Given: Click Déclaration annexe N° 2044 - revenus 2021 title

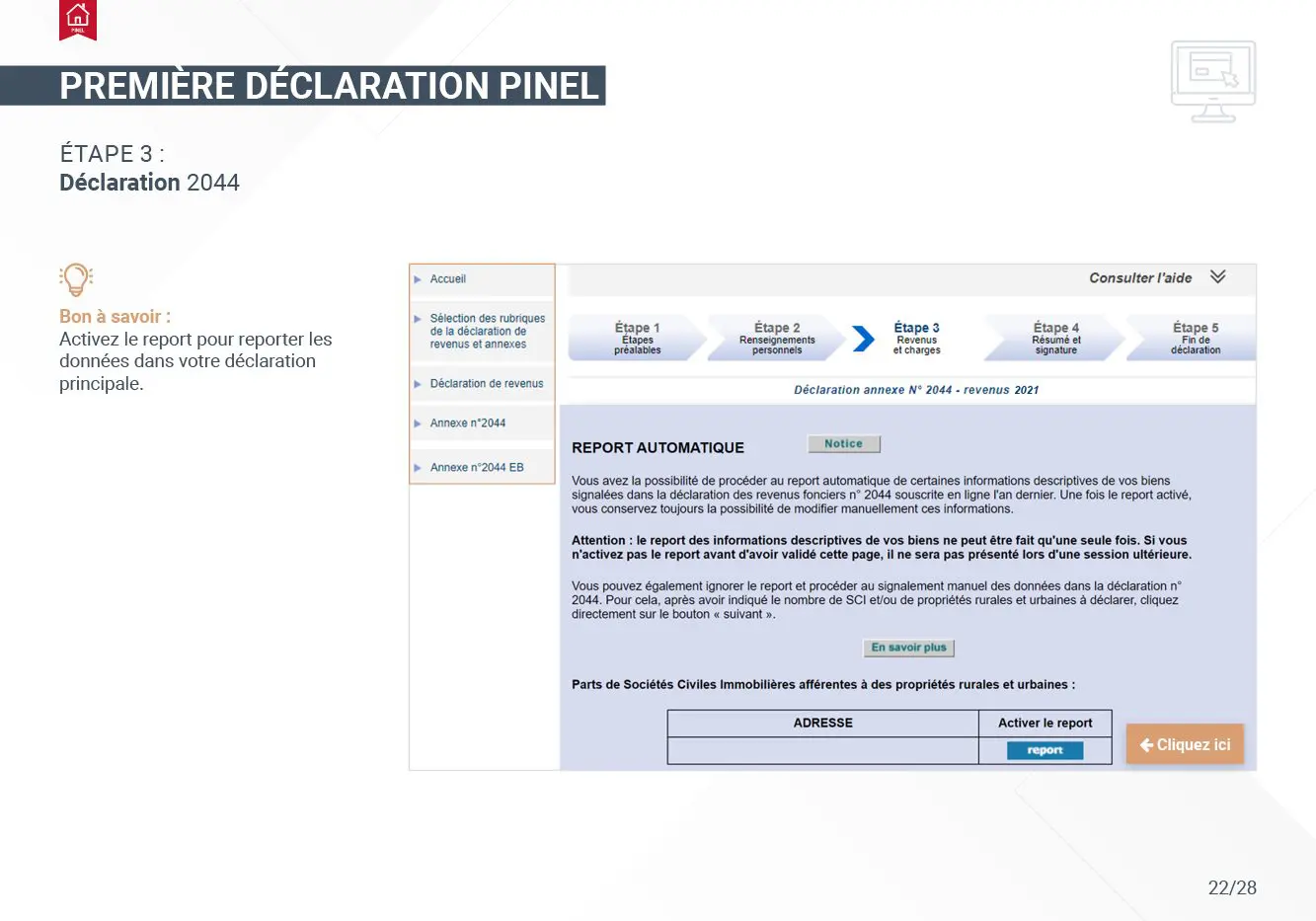Looking at the screenshot, I should tap(916, 390).
